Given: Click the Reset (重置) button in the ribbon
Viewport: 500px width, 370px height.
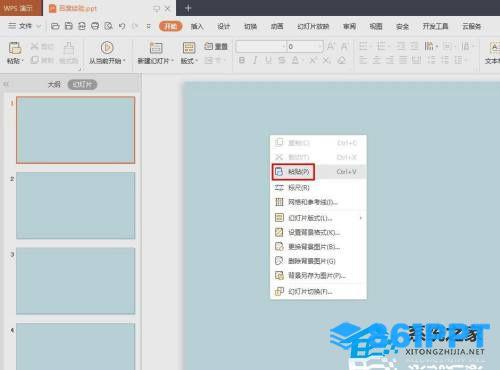Looking at the screenshot, I should click(216, 46).
